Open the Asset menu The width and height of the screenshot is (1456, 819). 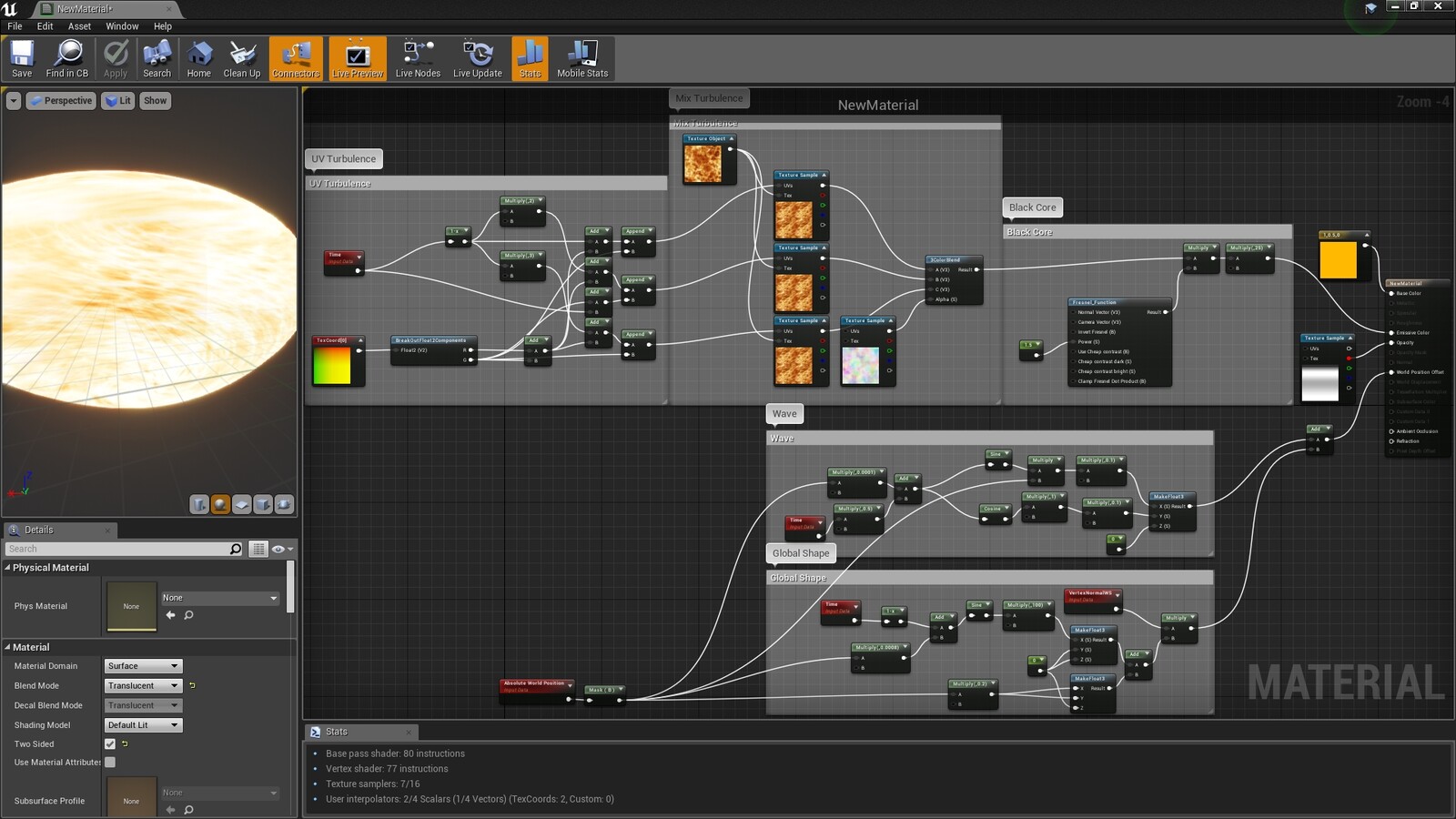79,26
